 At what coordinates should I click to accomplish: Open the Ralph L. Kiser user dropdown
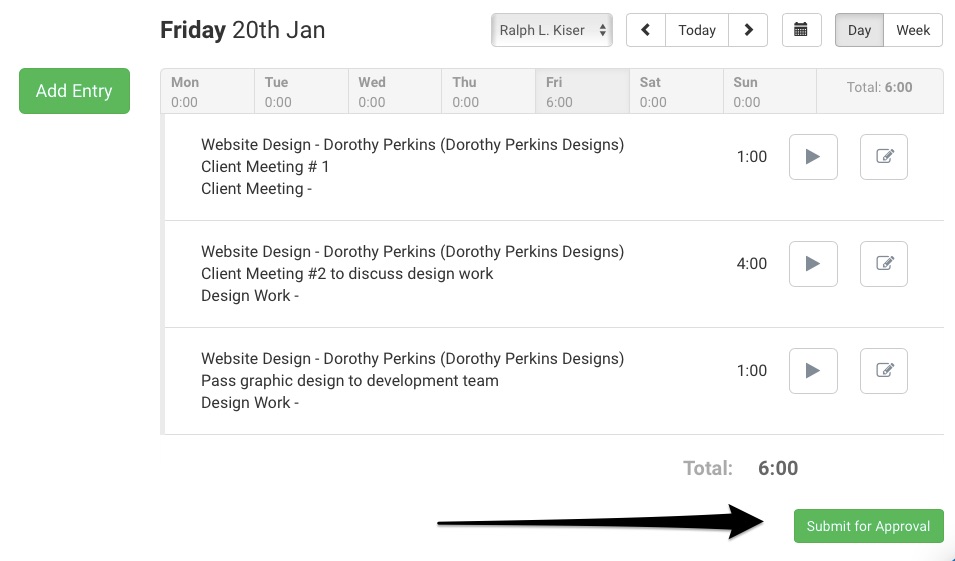pyautogui.click(x=552, y=30)
